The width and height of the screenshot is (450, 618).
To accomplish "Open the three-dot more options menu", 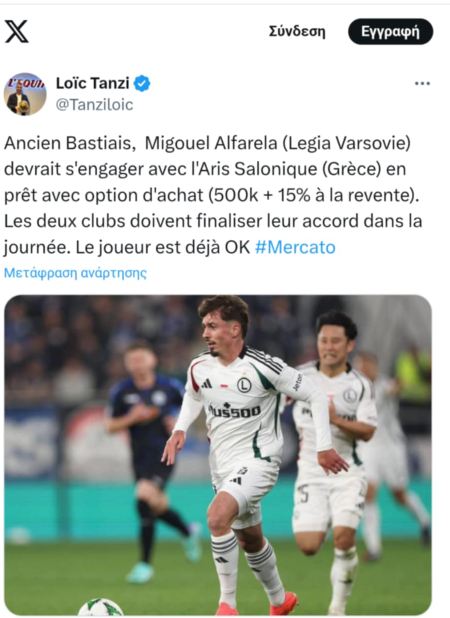I will (422, 84).
